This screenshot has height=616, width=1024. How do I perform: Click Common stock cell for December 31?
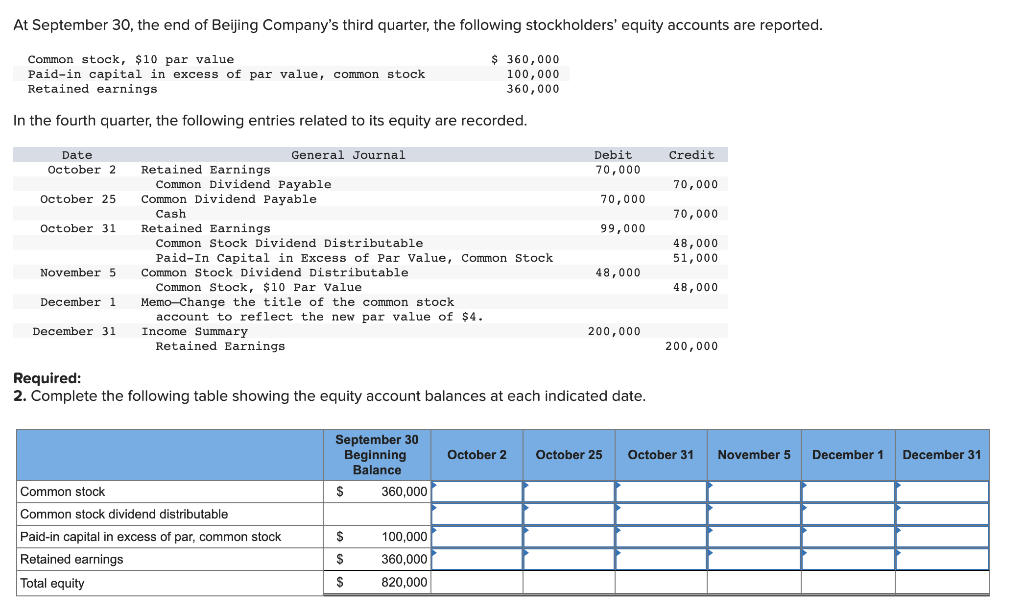tap(942, 491)
